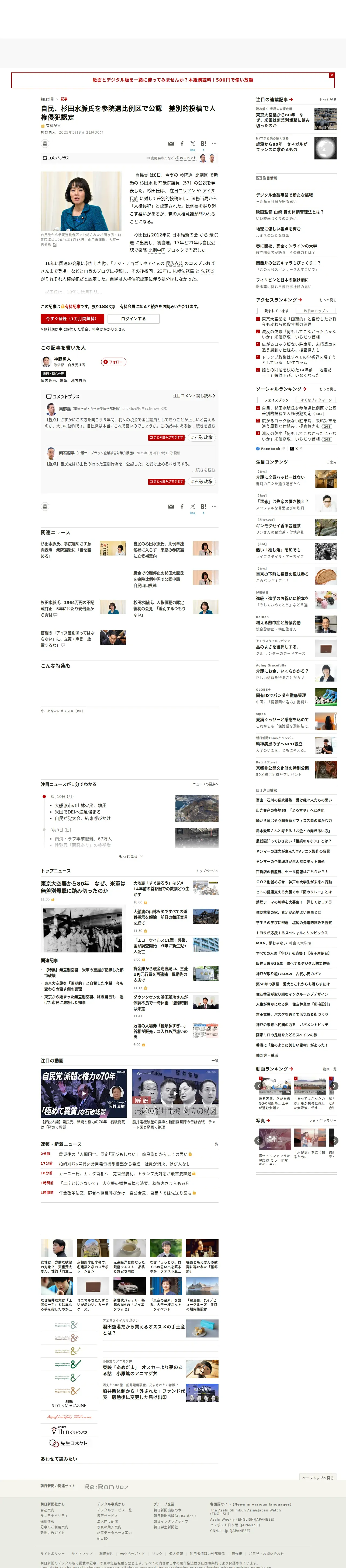
Task: Click 記事 breadcrumb link
Action: pos(64,99)
